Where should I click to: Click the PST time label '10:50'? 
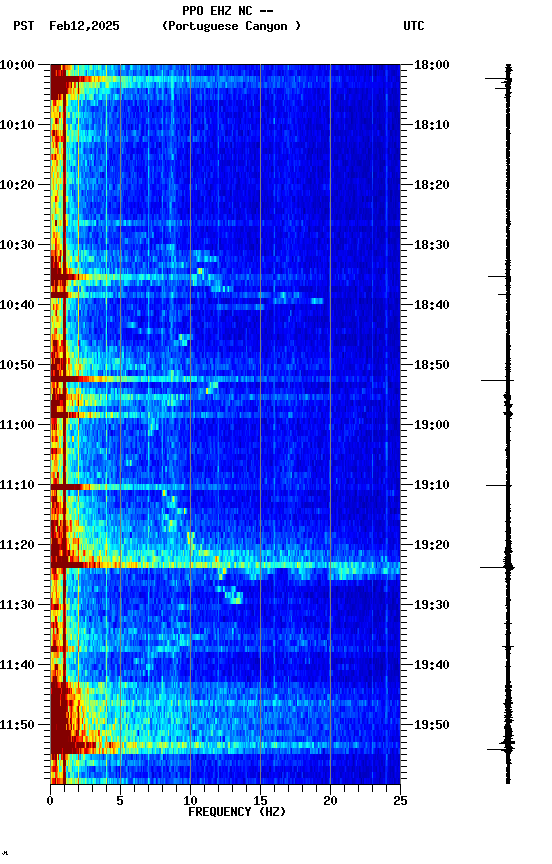17,365
